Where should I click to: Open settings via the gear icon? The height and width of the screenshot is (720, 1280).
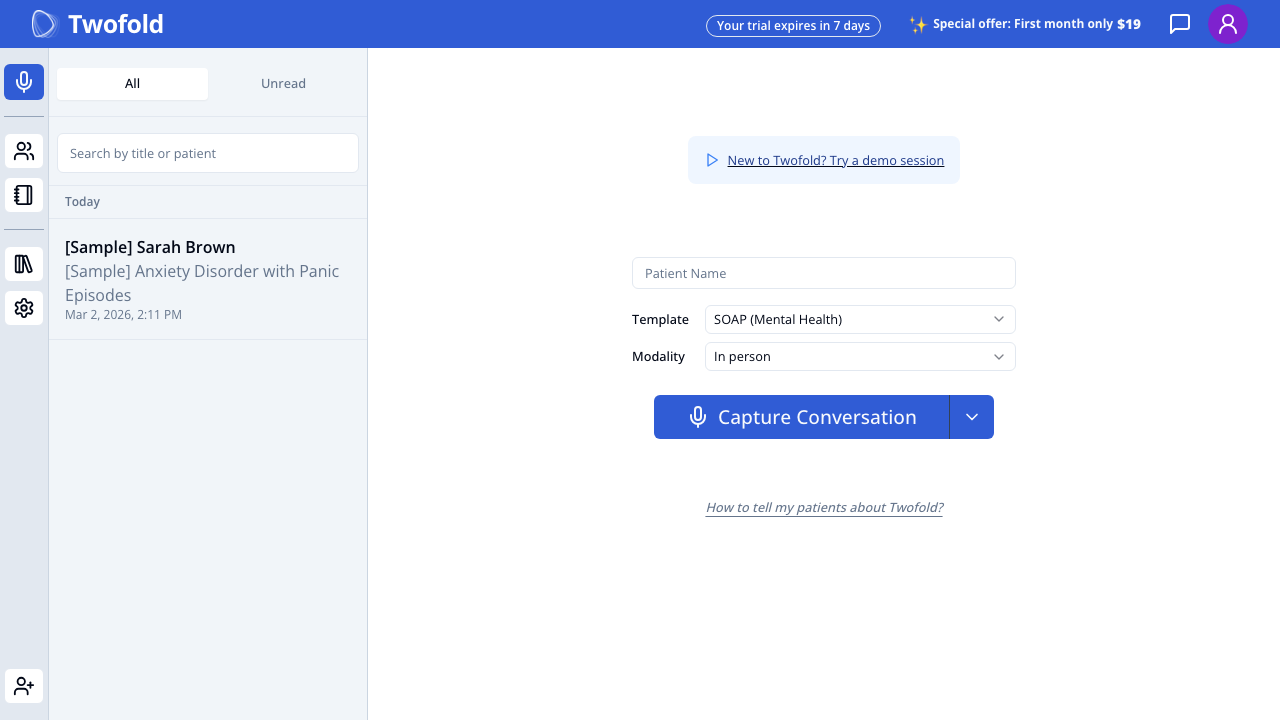[x=24, y=308]
